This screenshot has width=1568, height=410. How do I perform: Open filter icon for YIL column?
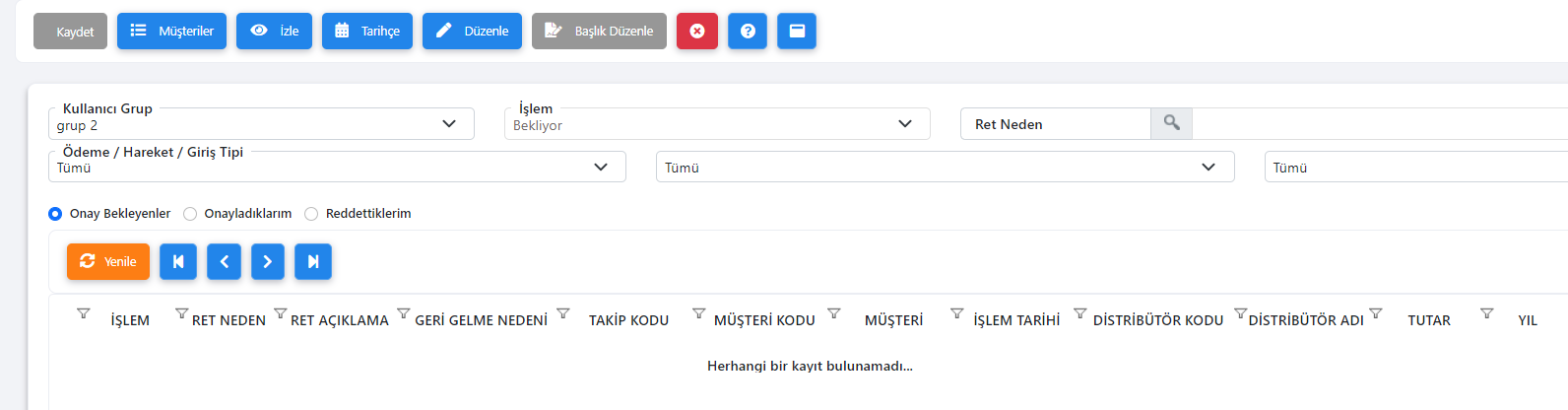tap(1487, 313)
